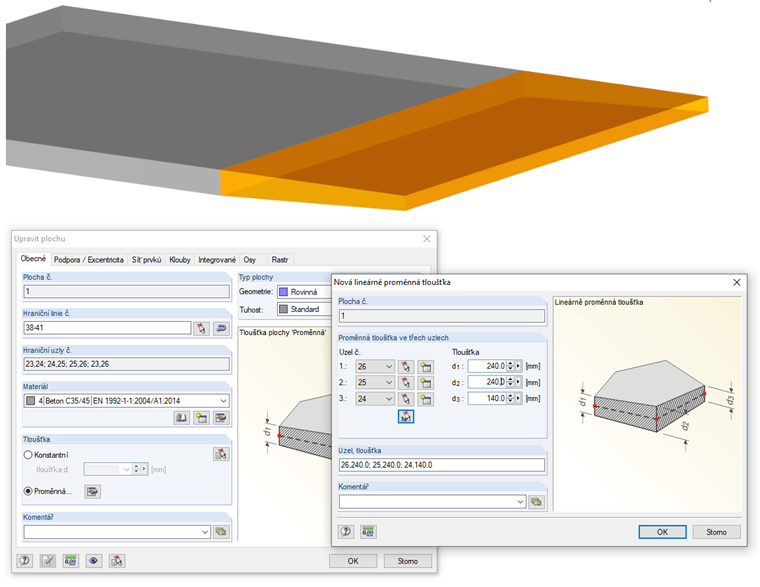This screenshot has height=587, width=760.
Task: Click comment library icon in Upravit plochu dialog
Action: (221, 532)
